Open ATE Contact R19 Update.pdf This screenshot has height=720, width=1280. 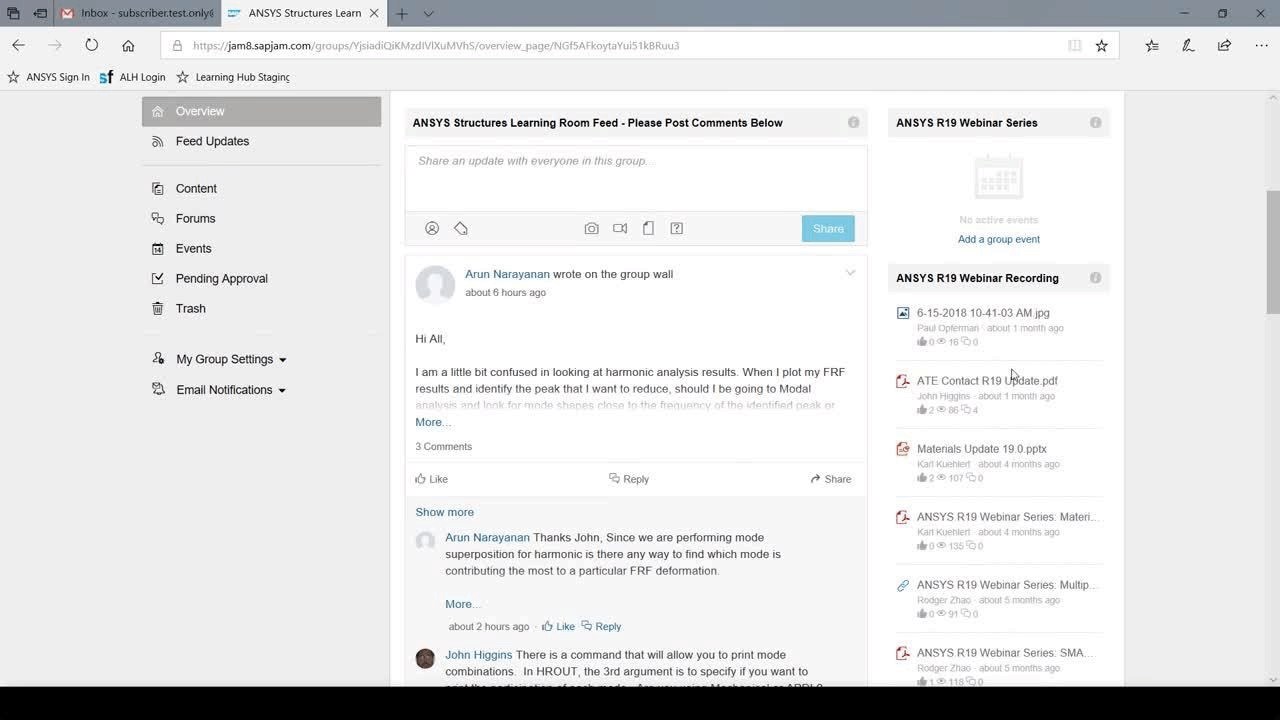[987, 381]
